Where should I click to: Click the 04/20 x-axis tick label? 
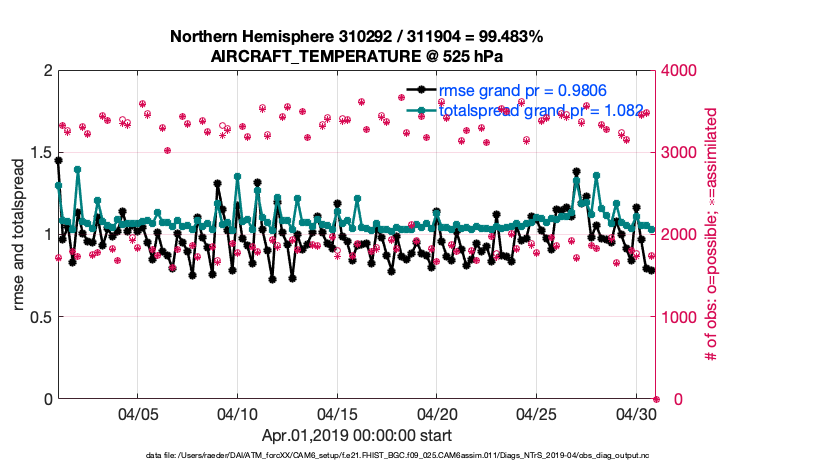click(x=437, y=413)
